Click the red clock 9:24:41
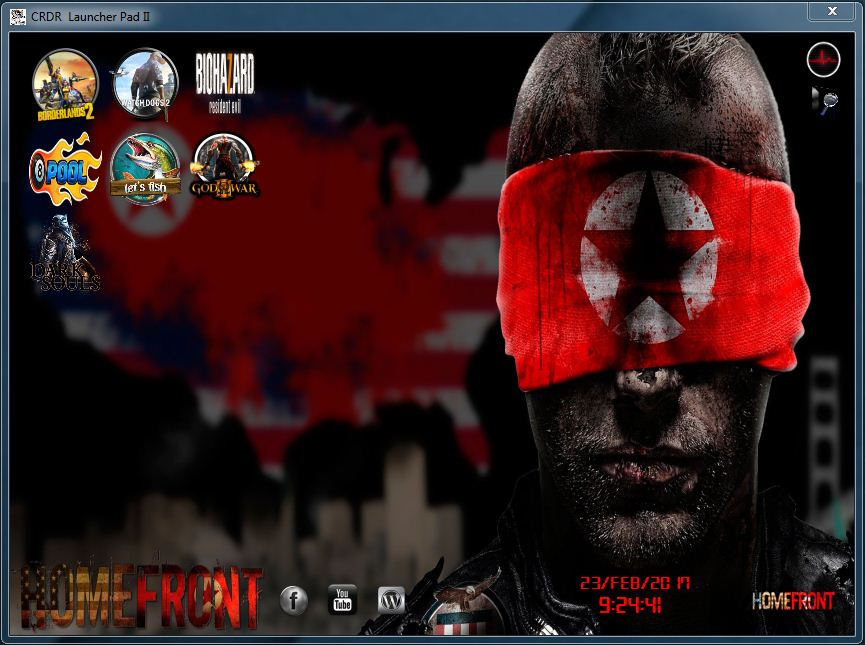 (x=631, y=605)
